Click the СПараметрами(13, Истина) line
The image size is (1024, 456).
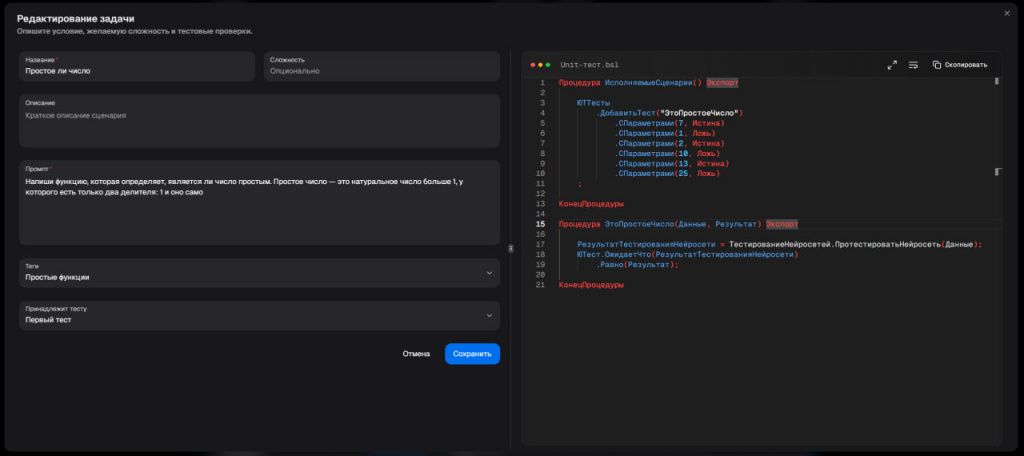[671, 163]
